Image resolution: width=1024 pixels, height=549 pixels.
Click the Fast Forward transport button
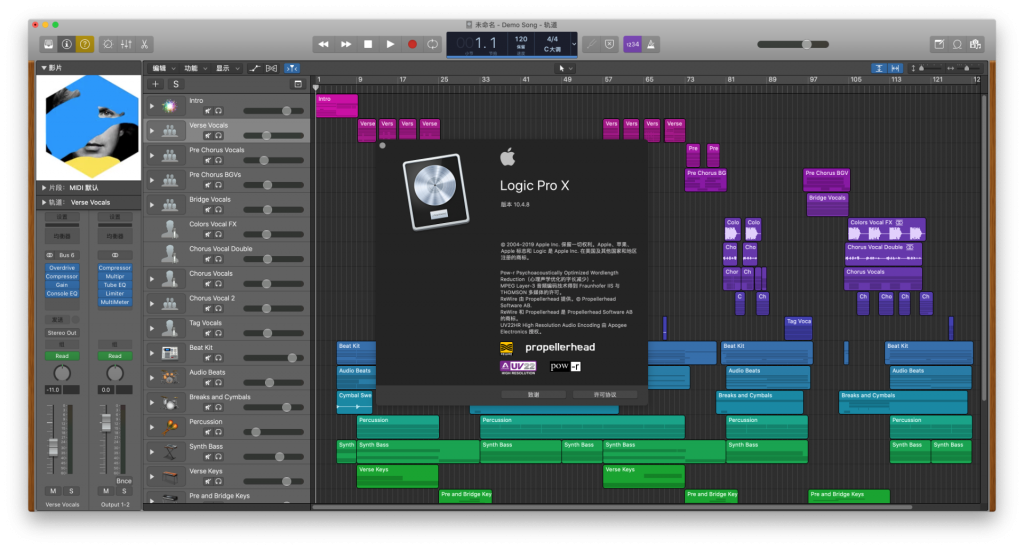(x=346, y=44)
